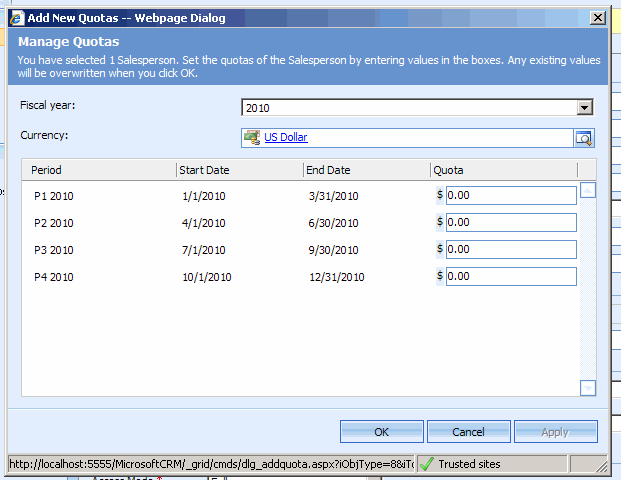
Task: Click the 3/31/2010 end date cell
Action: [333, 196]
